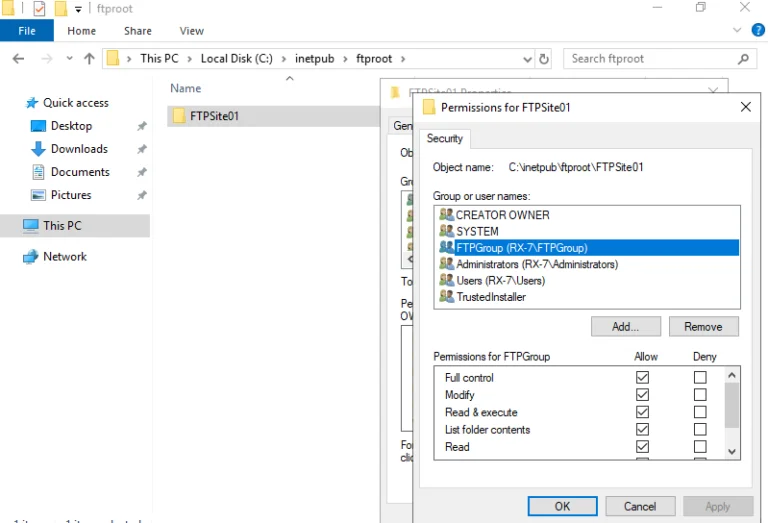Screen dimensions: 768x523
Task: Toggle Deny checkbox for Full control
Action: click(x=700, y=378)
